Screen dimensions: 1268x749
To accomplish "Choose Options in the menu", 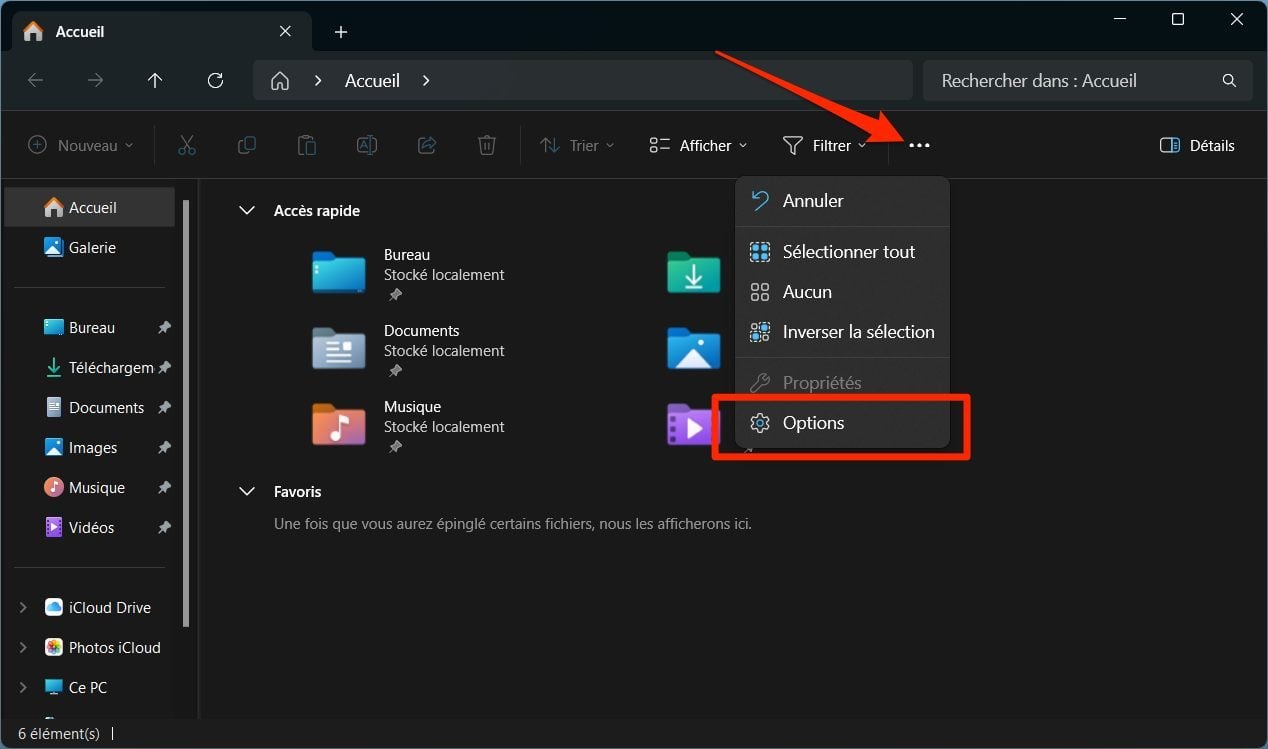I will [x=842, y=423].
